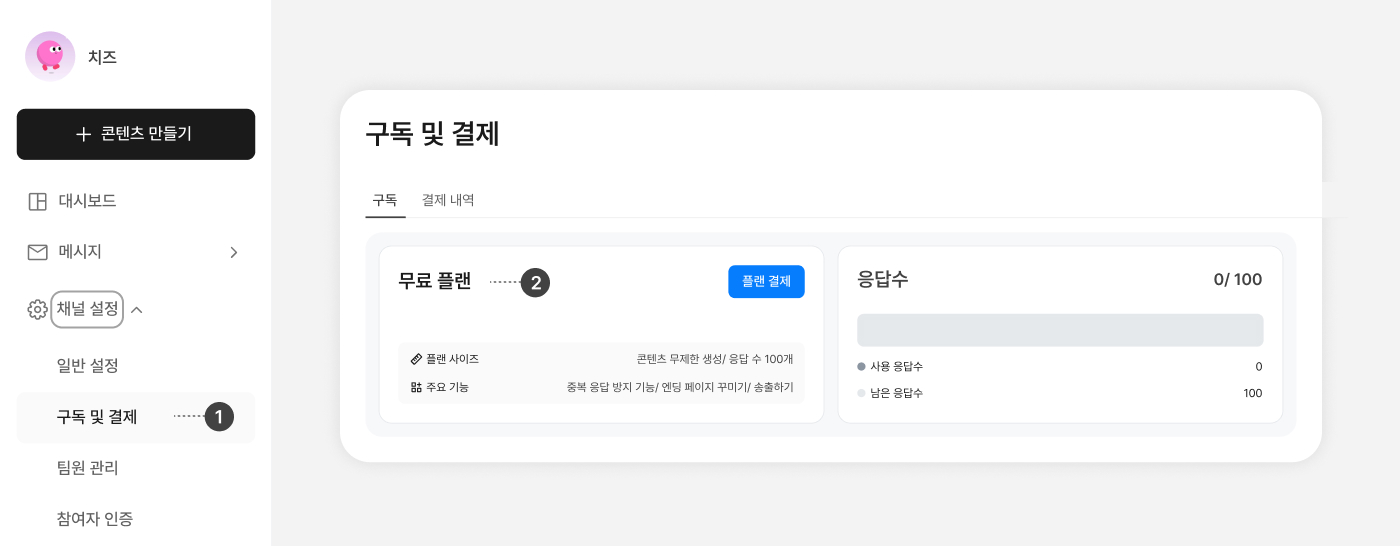Image resolution: width=1400 pixels, height=546 pixels.
Task: Open 일반 설정 in sidebar
Action: (88, 365)
